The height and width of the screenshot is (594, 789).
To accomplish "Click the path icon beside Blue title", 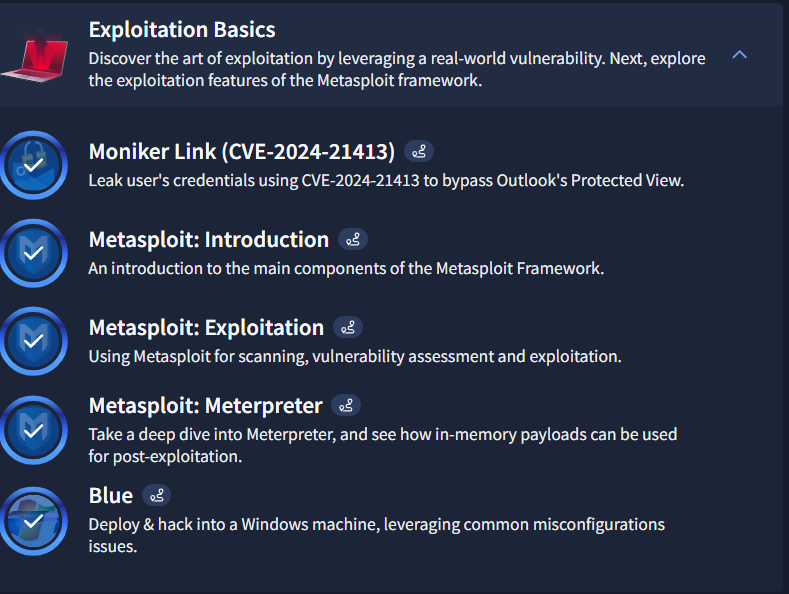I will pos(157,496).
